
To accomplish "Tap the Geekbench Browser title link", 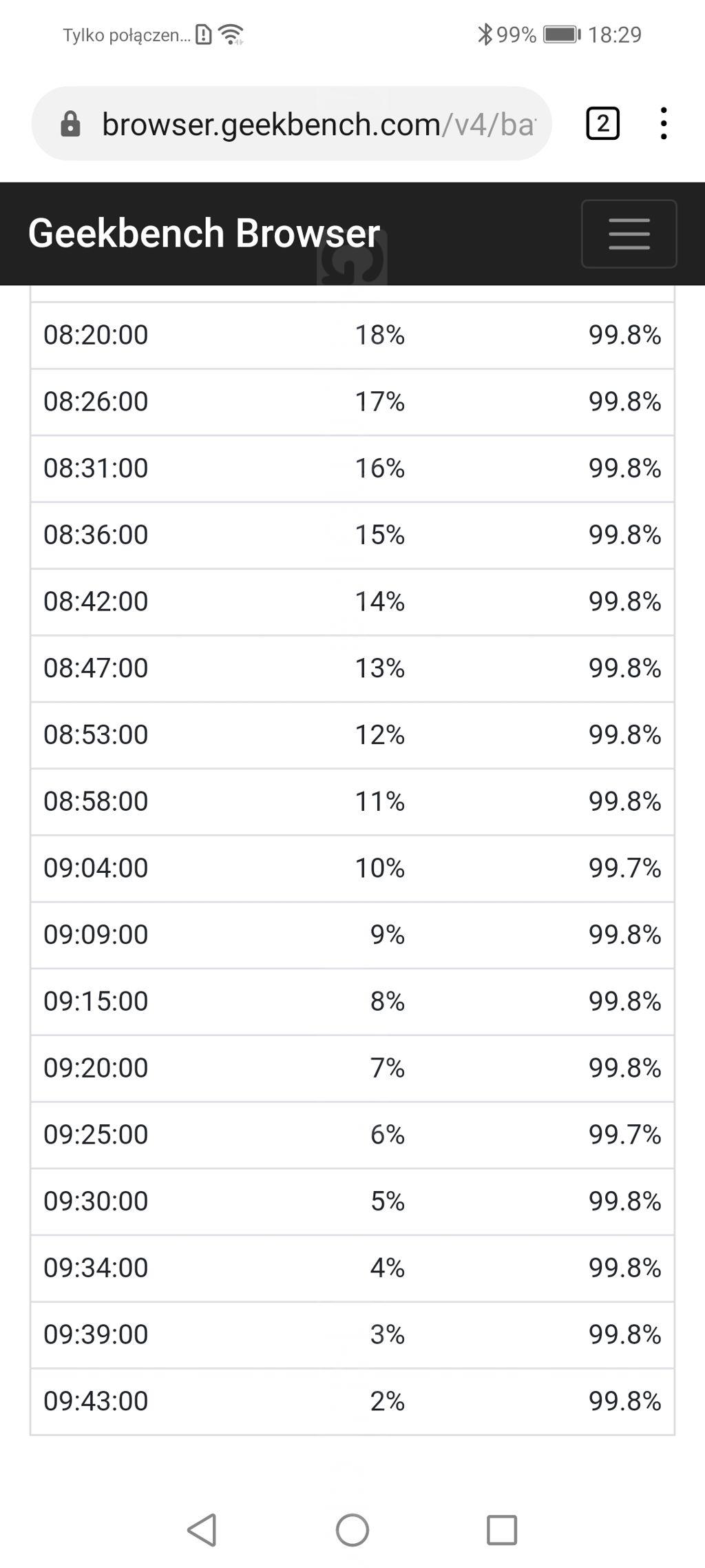I will coord(204,233).
